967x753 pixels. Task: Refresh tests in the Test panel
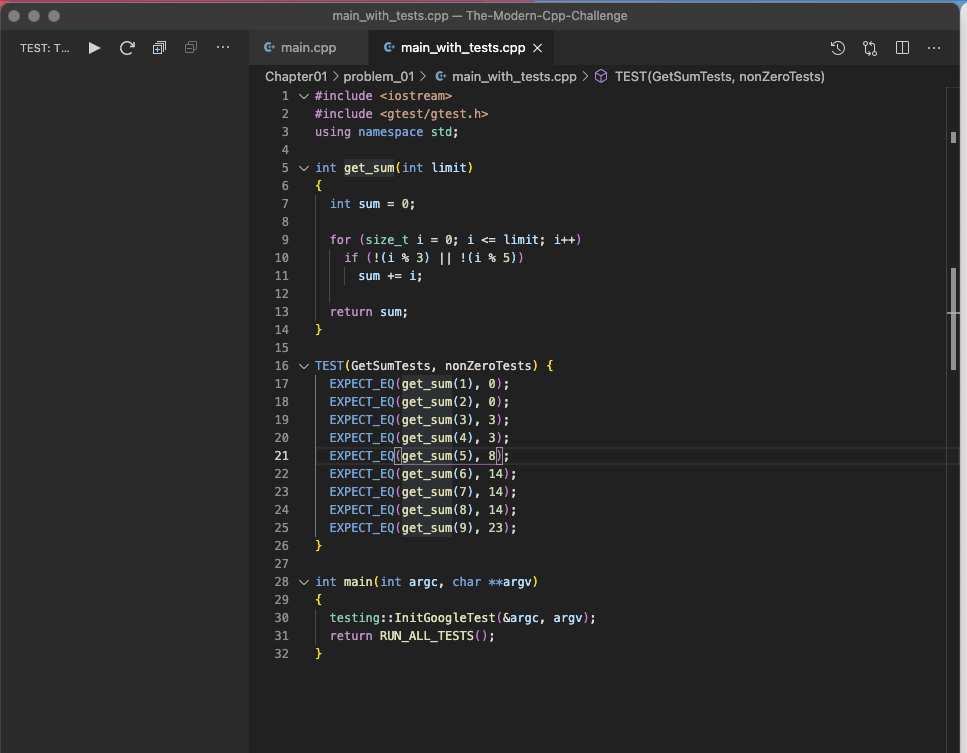127,47
